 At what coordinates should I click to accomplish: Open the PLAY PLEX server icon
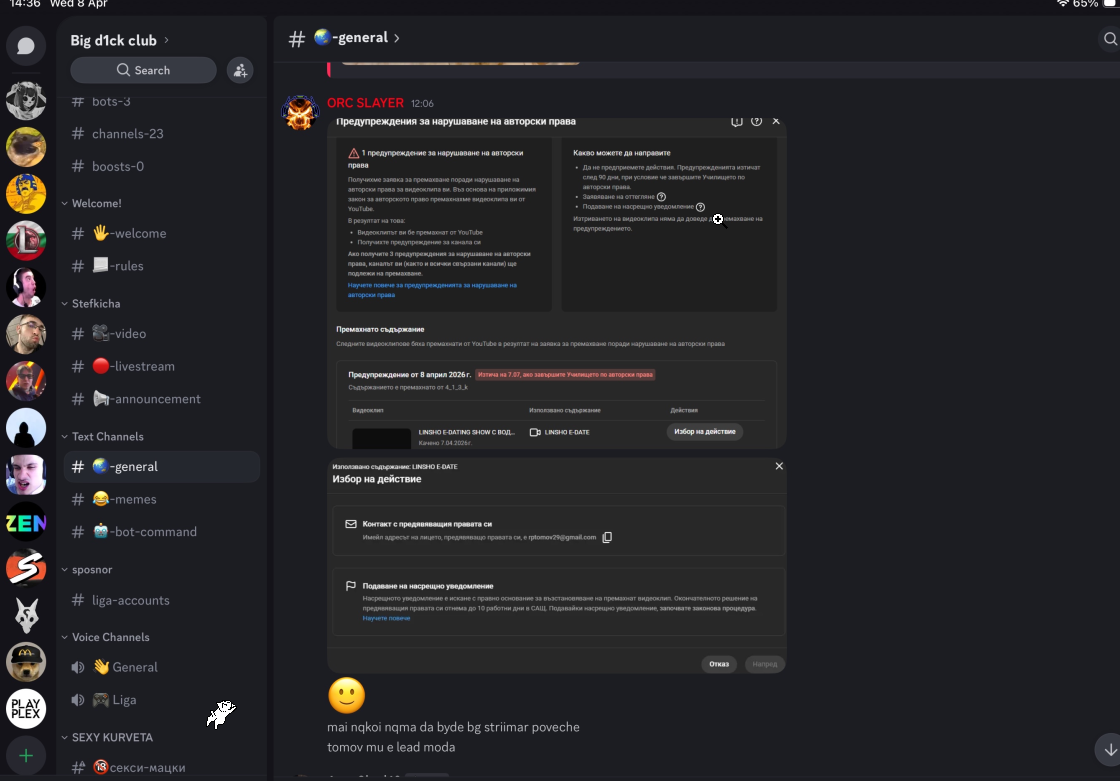tap(26, 709)
